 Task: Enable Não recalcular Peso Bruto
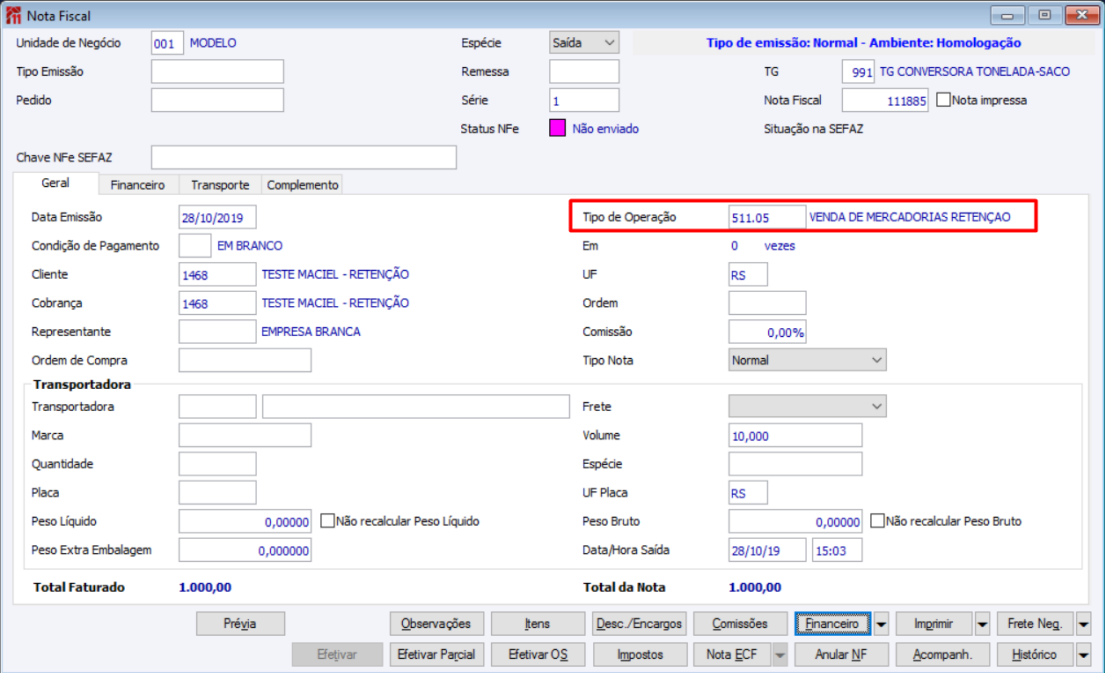click(x=877, y=521)
